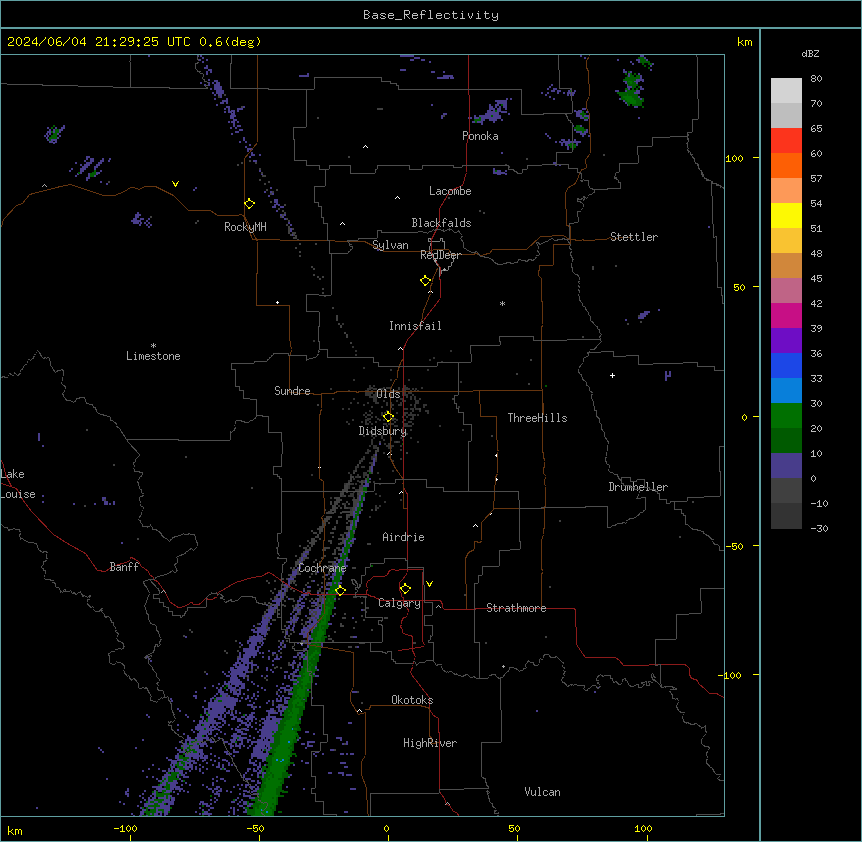The height and width of the screenshot is (842, 862).
Task: Select the yellow v marker northwest of RockyMH
Action: 175,184
